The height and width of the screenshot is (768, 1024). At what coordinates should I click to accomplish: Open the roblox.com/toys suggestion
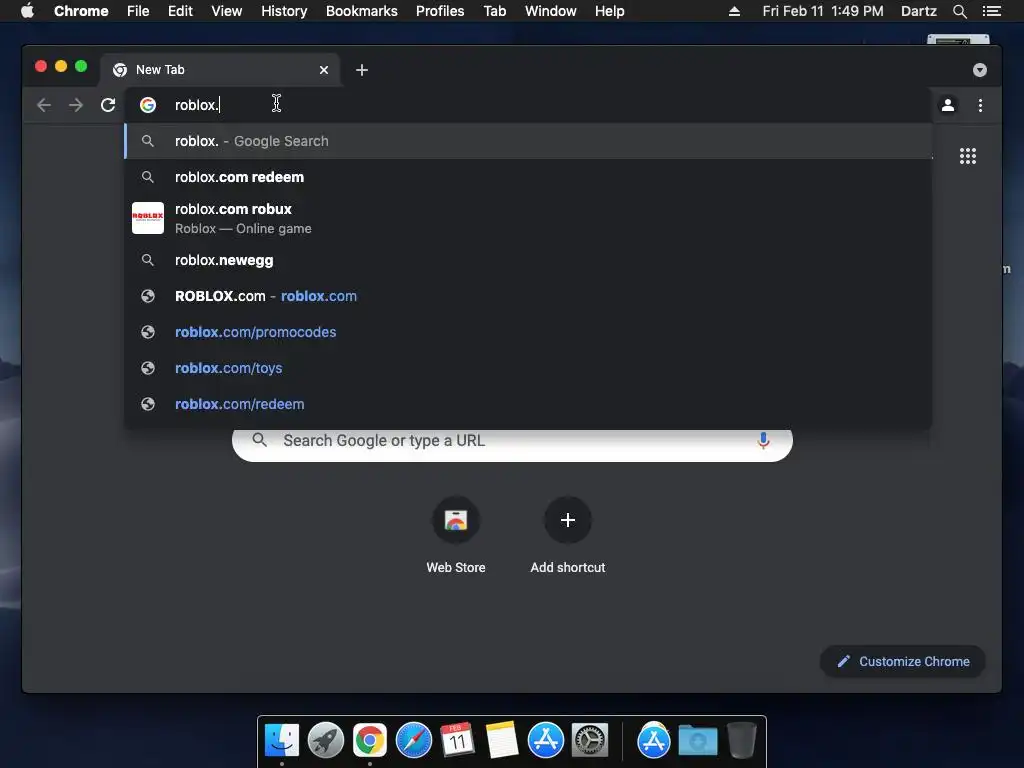click(528, 368)
